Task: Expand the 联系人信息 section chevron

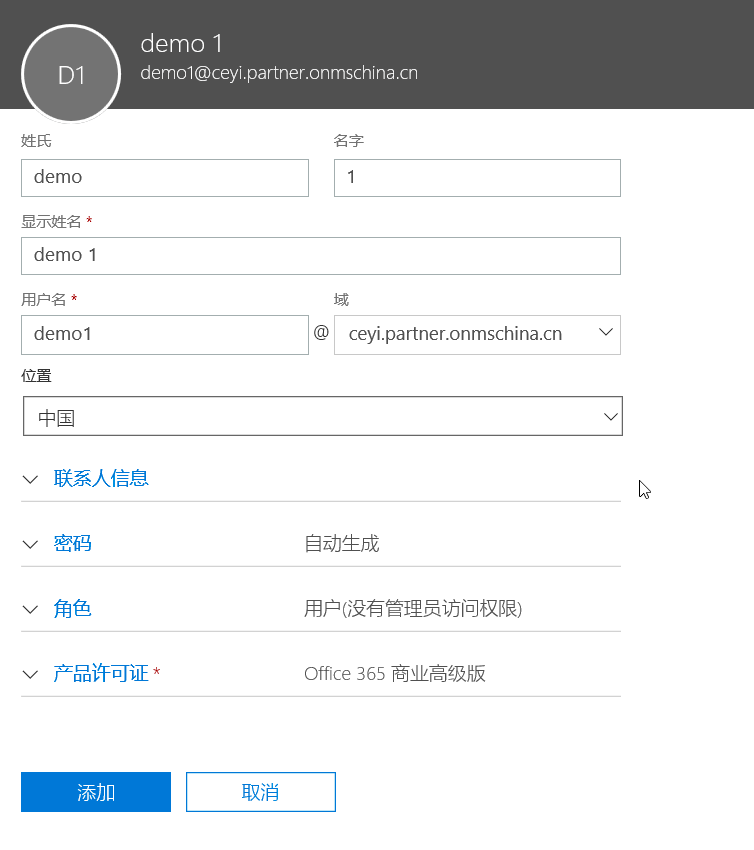Action: [x=30, y=479]
